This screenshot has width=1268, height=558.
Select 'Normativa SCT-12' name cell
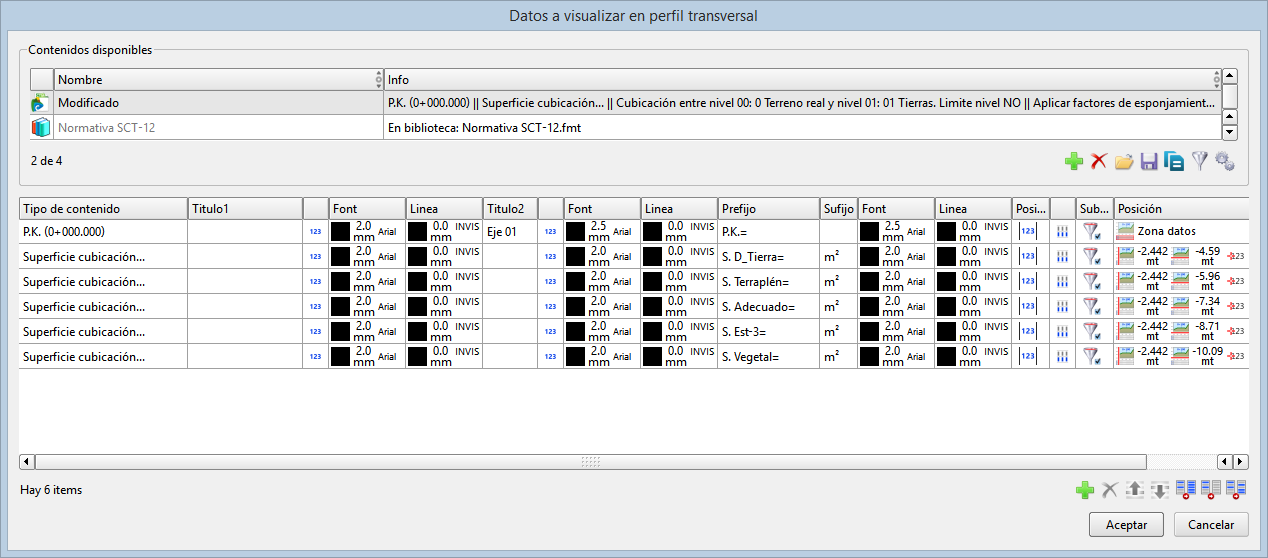pos(218,128)
